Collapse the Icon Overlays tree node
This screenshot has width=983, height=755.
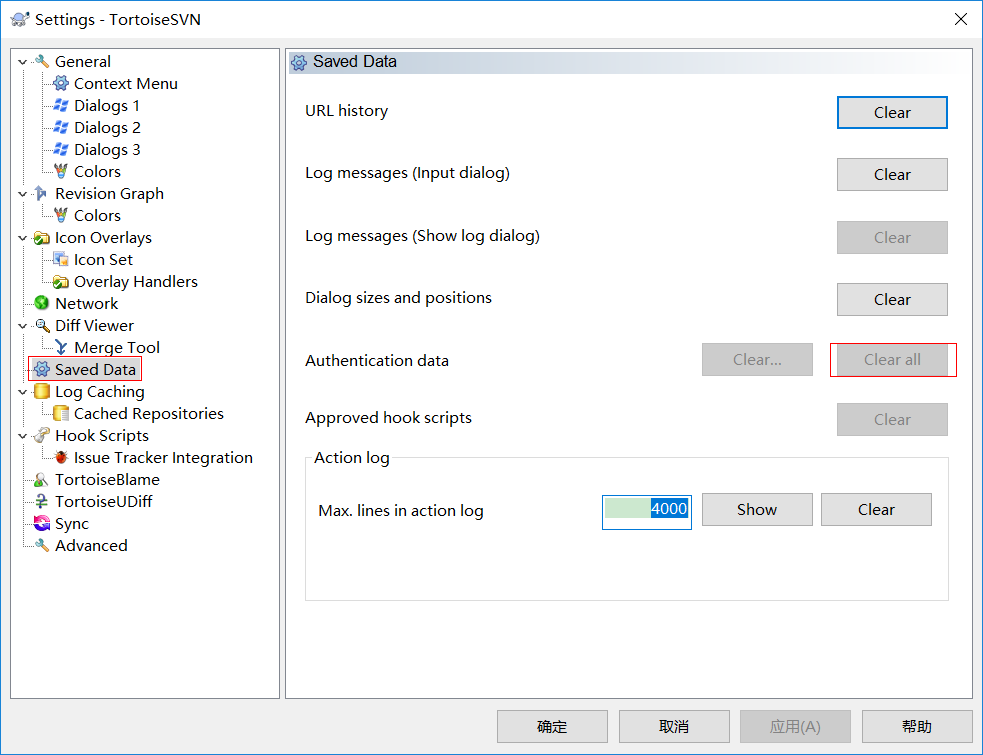pyautogui.click(x=23, y=238)
